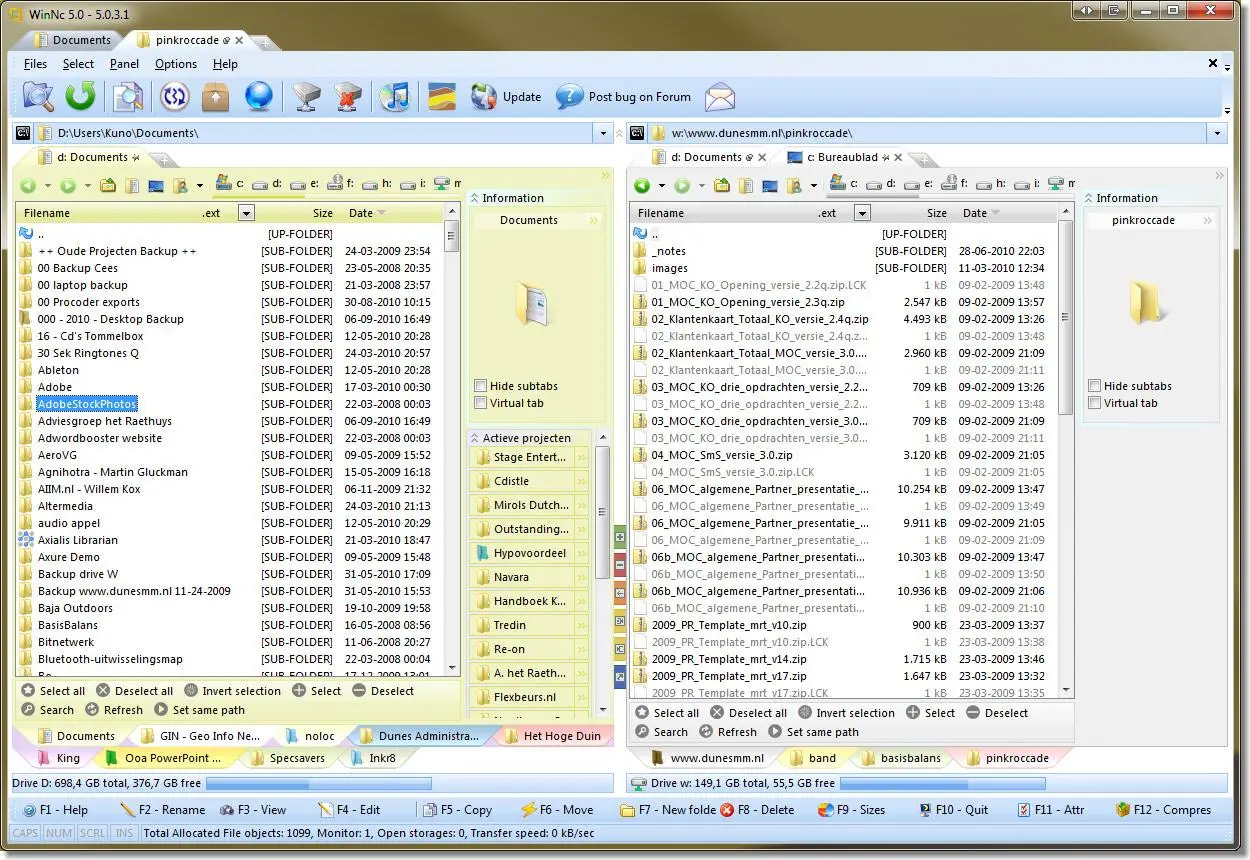This screenshot has width=1250, height=860.
Task: Click the blue globe toolbar icon
Action: pos(258,97)
